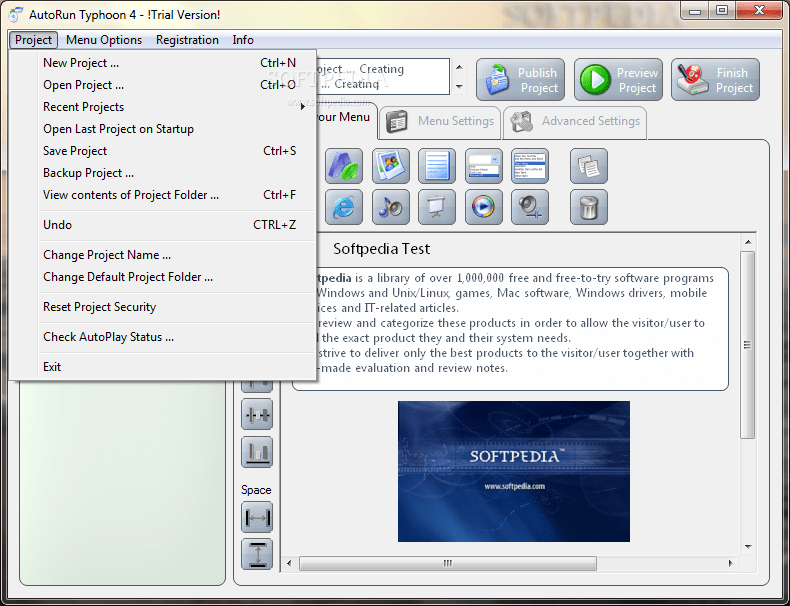Screen dimensions: 790x606
Task: Delete object using trash can icon
Action: (589, 207)
